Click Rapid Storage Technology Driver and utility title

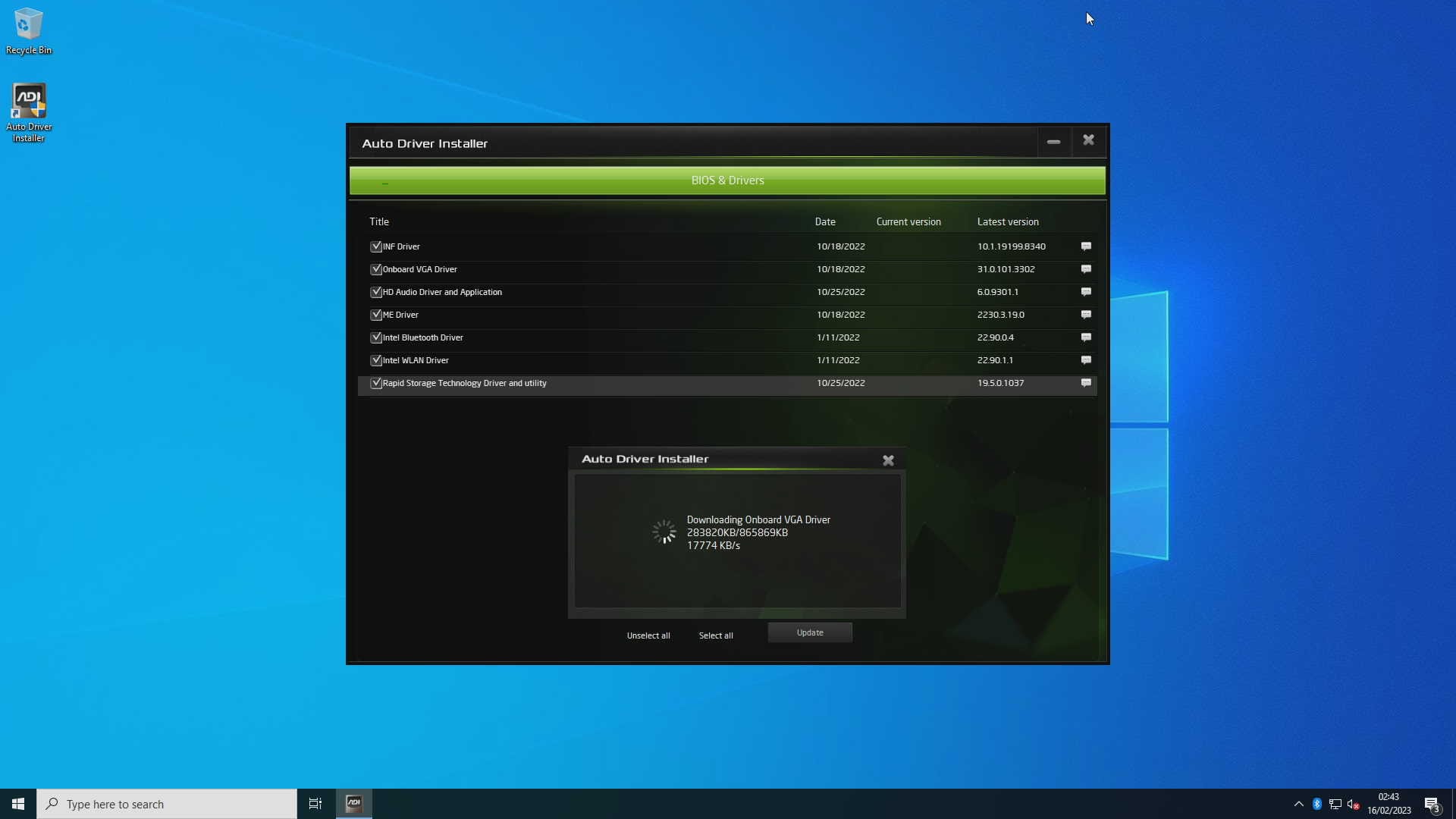464,383
